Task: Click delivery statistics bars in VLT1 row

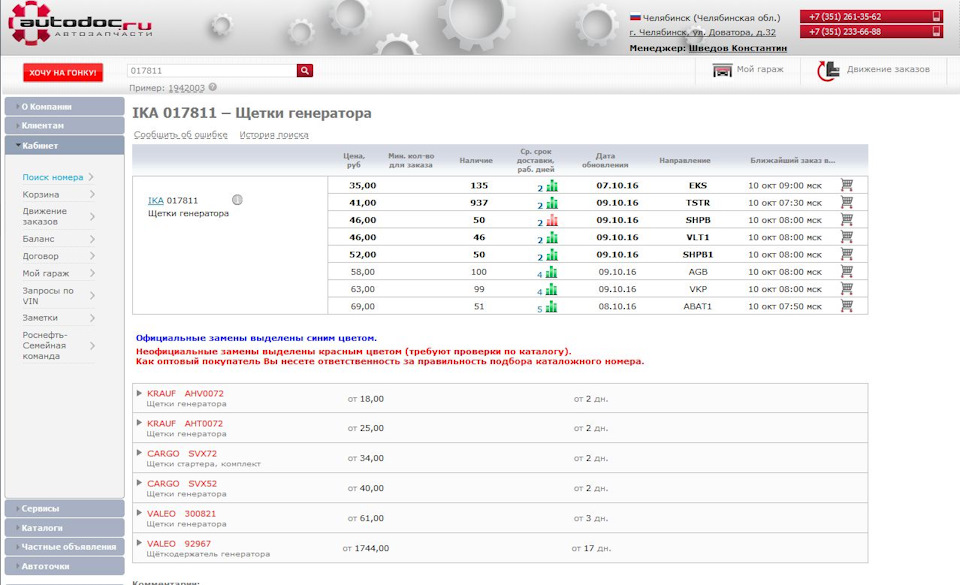Action: click(552, 237)
